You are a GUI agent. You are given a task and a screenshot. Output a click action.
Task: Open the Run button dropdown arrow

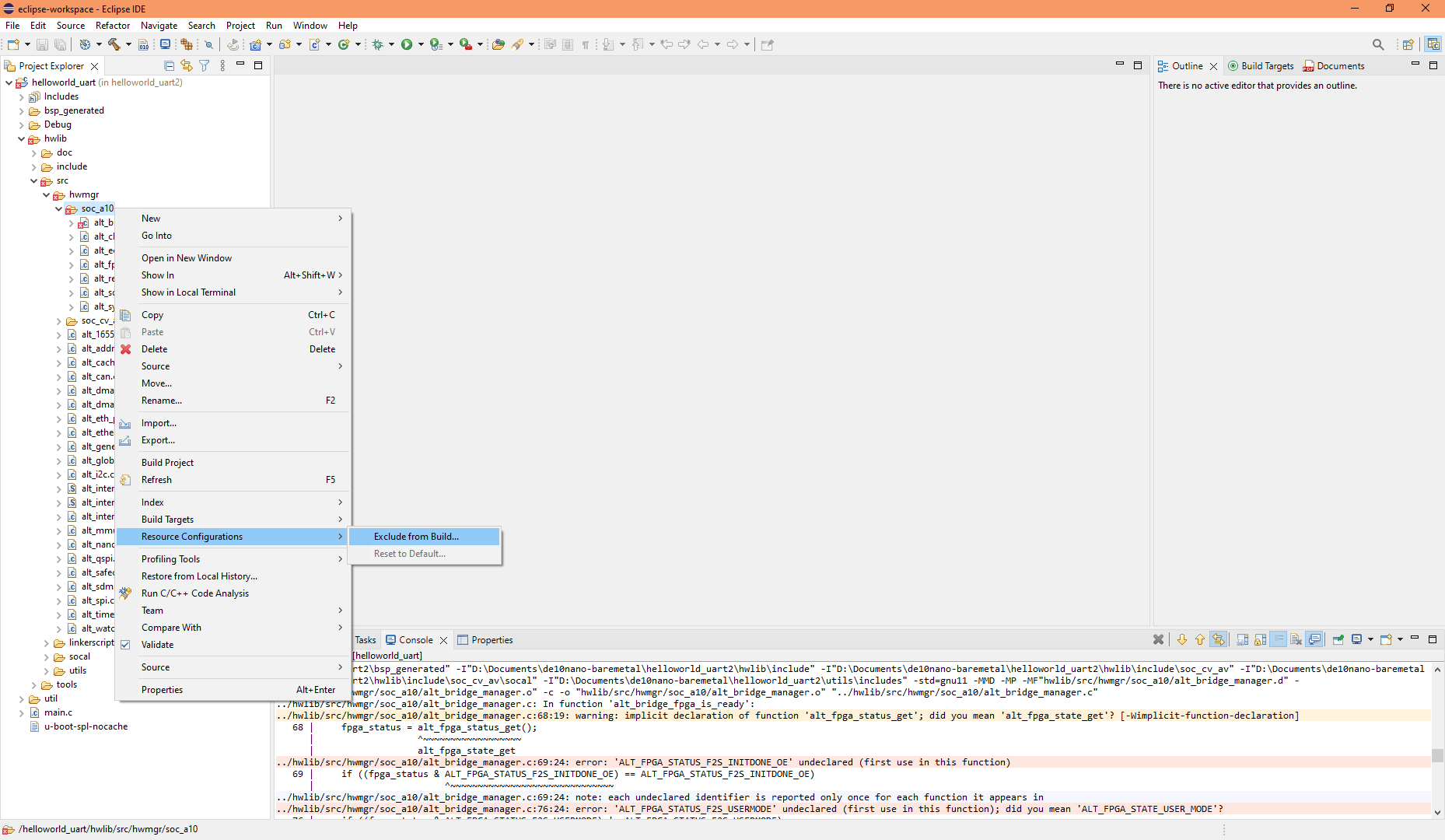(421, 44)
